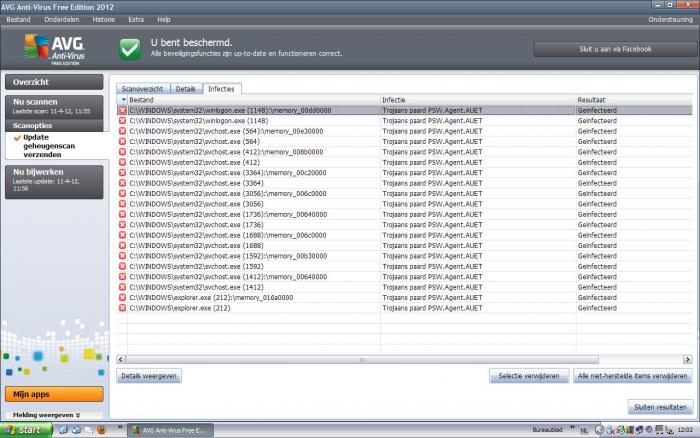Image resolution: width=700 pixels, height=438 pixels.
Task: Click the infection icon beside svchost.exe (564) row
Action: [122, 142]
